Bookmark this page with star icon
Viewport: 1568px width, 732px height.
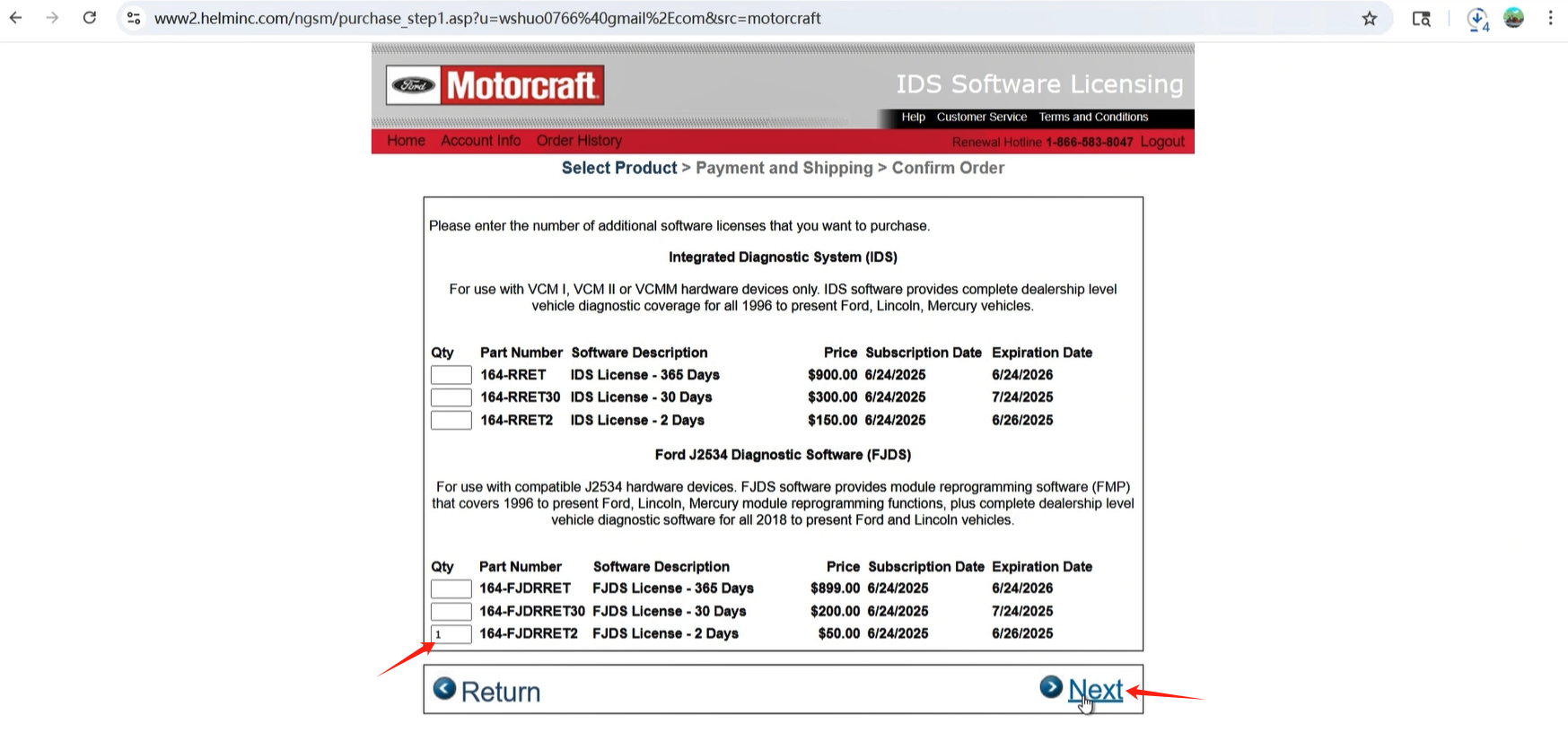[1369, 18]
